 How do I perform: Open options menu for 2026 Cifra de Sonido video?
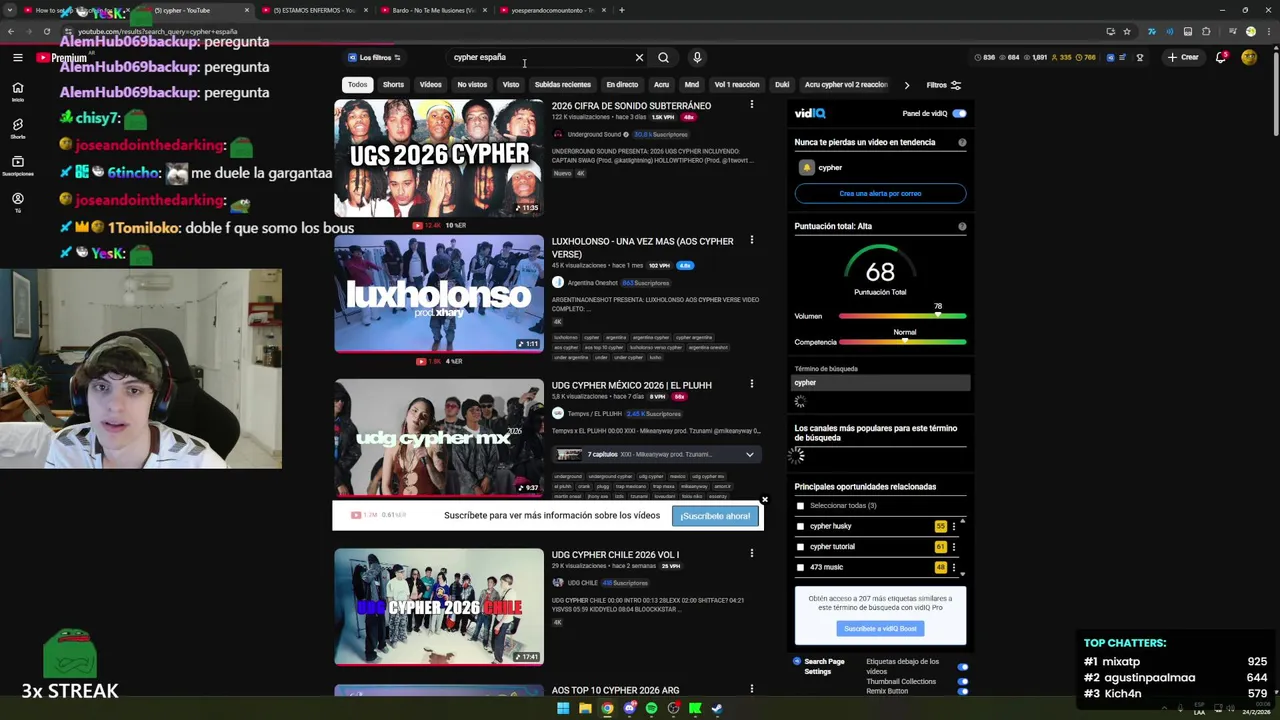[752, 104]
